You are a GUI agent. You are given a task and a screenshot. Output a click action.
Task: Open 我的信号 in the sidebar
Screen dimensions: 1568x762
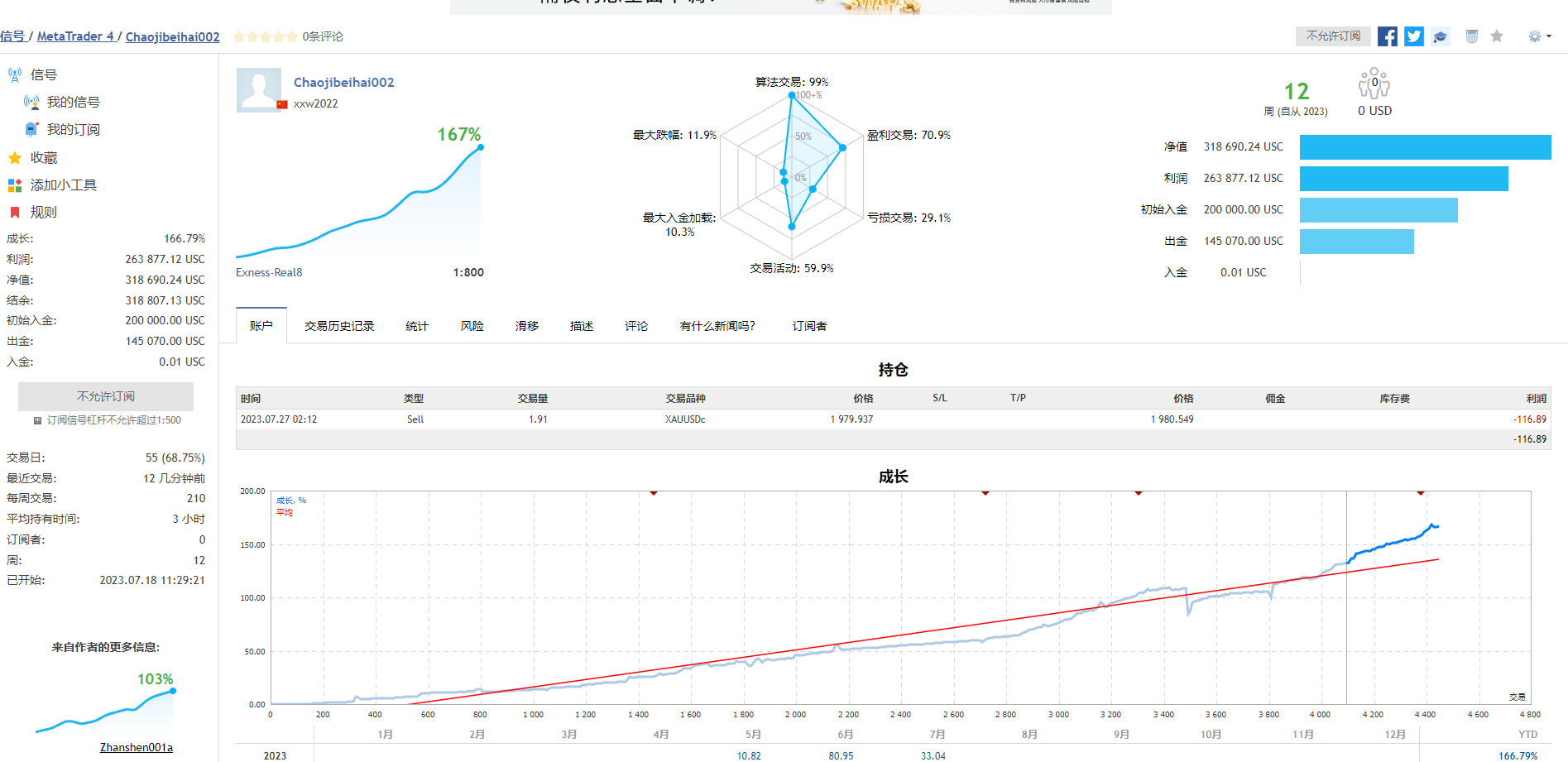click(x=74, y=102)
